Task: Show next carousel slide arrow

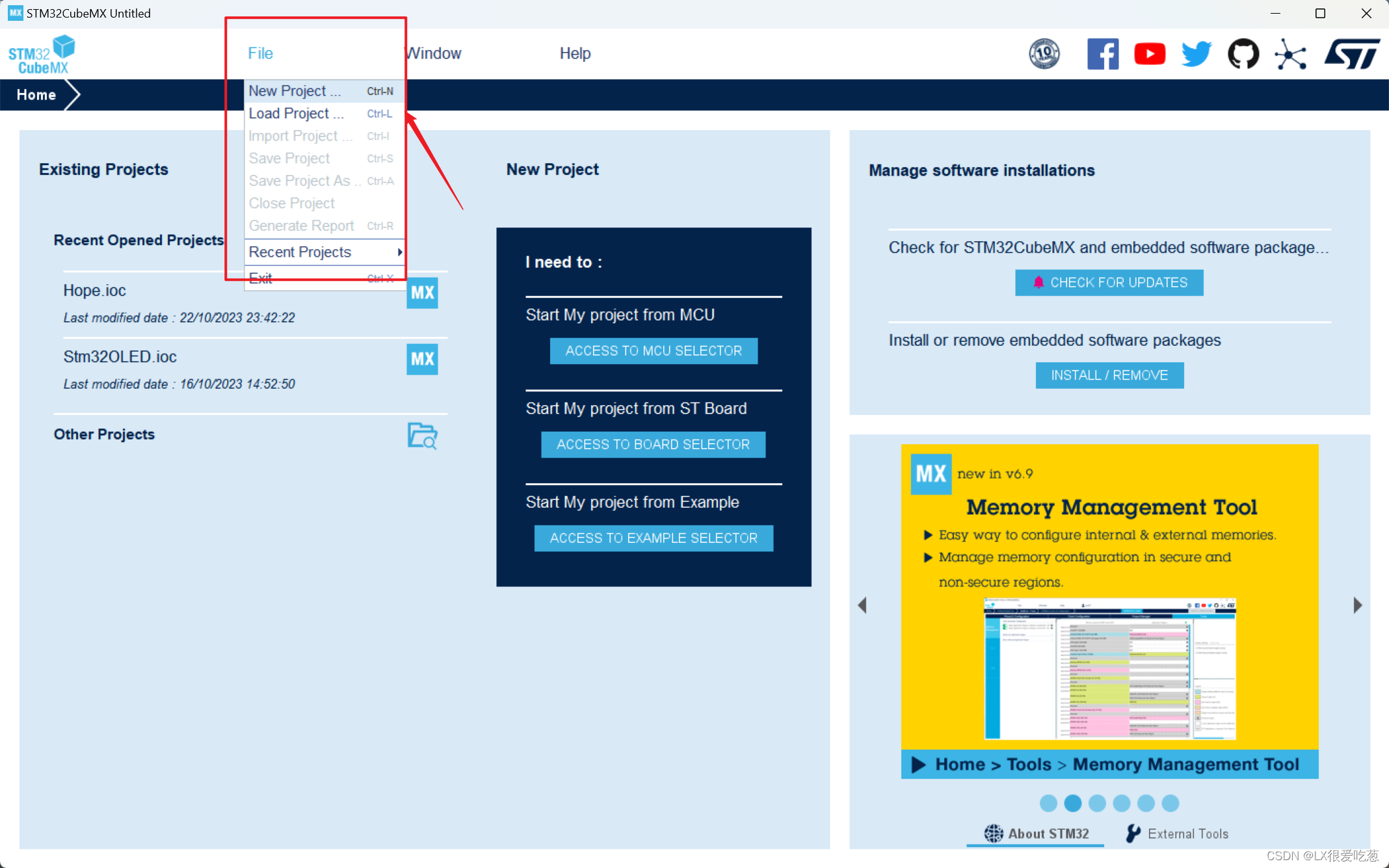Action: point(1357,605)
